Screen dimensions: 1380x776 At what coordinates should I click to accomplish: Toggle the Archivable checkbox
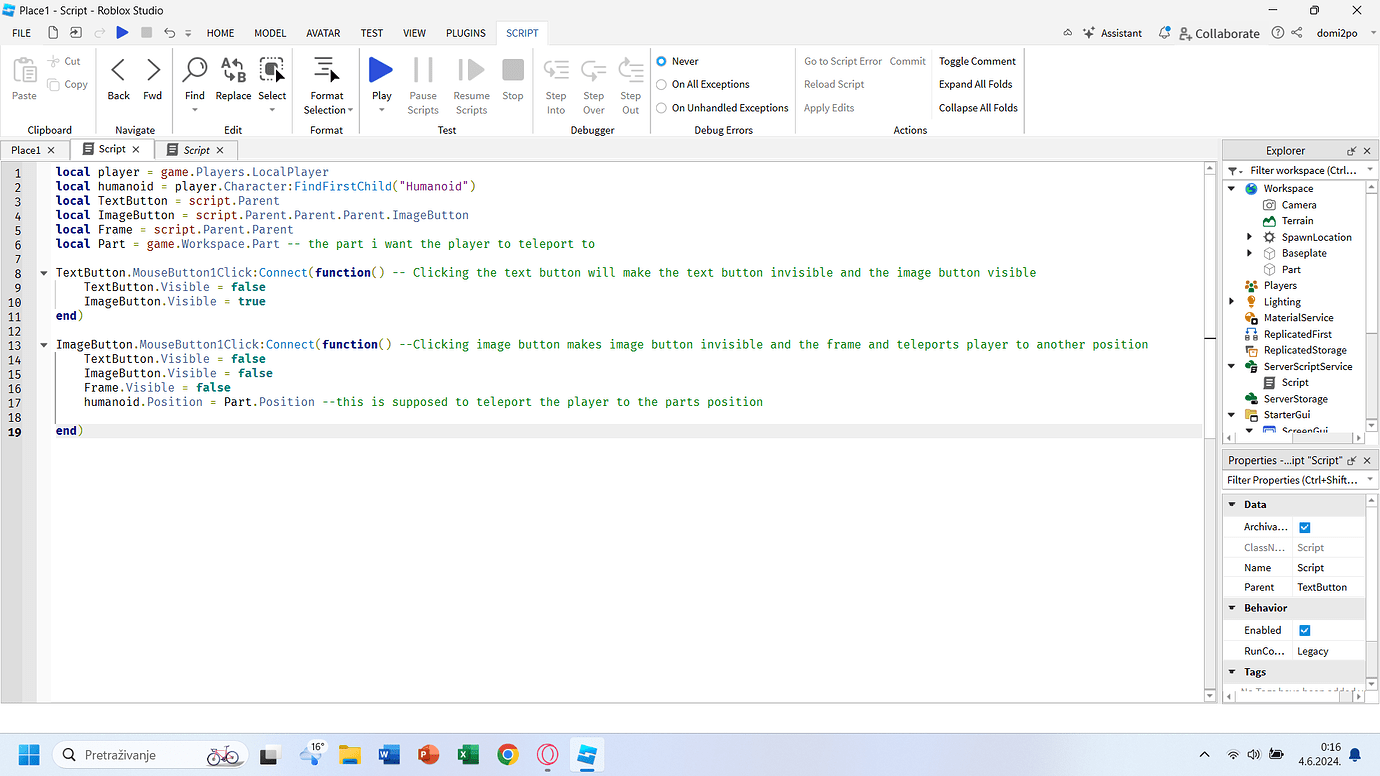pos(1304,527)
